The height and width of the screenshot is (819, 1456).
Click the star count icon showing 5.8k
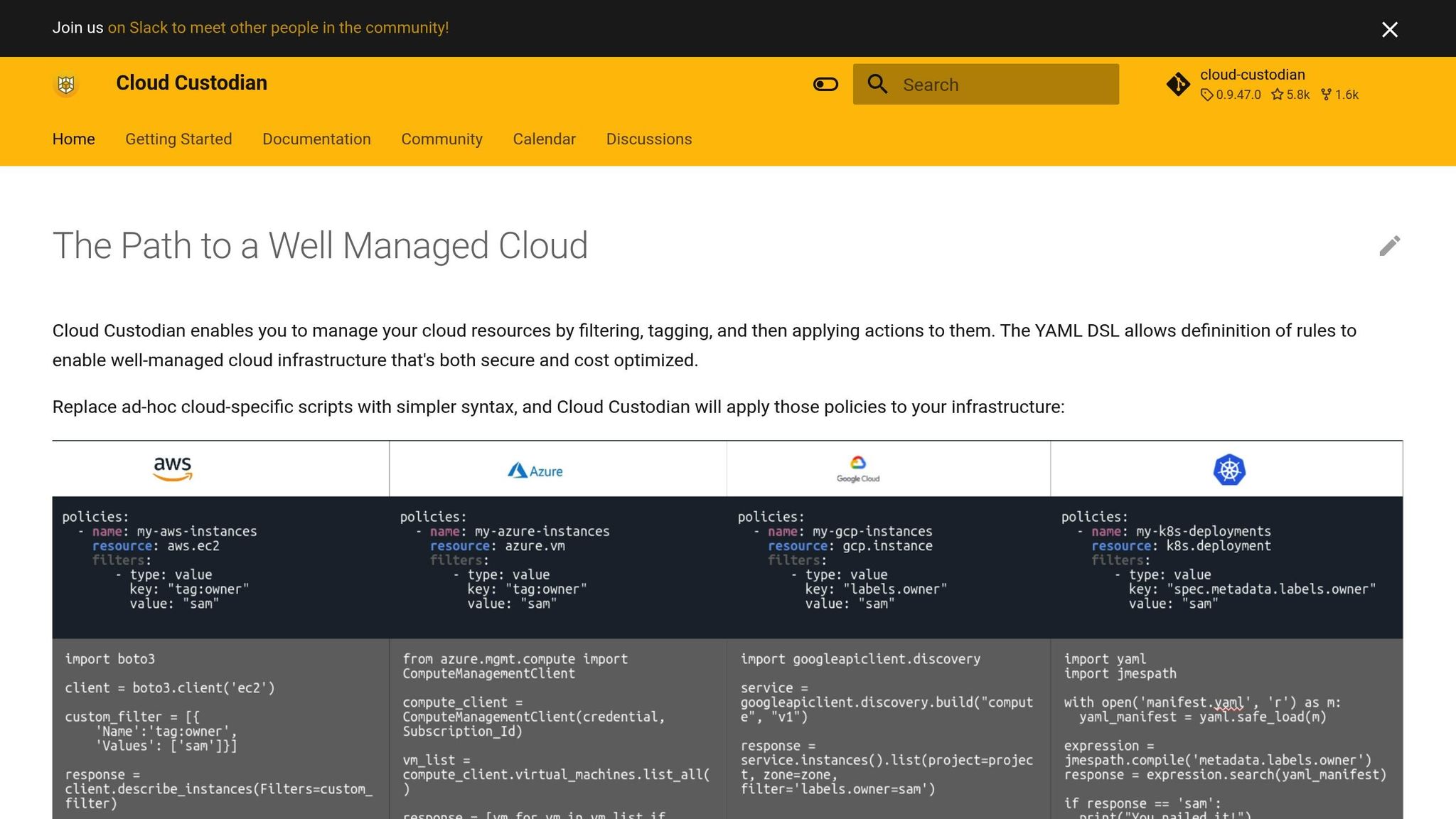tap(1278, 94)
